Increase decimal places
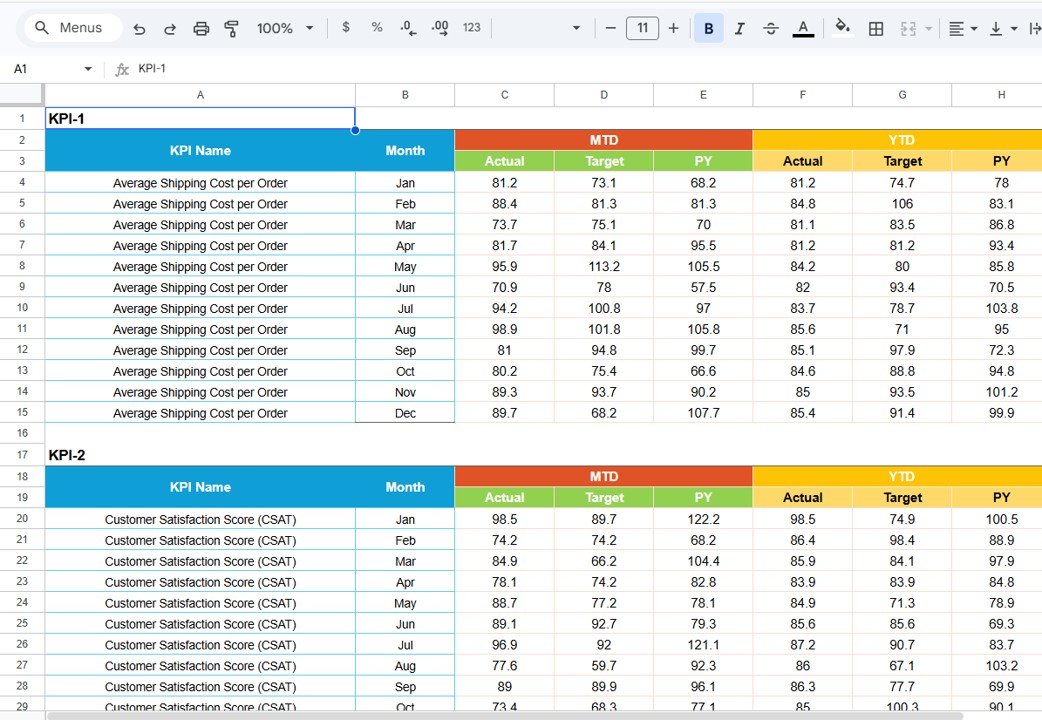 coord(439,28)
